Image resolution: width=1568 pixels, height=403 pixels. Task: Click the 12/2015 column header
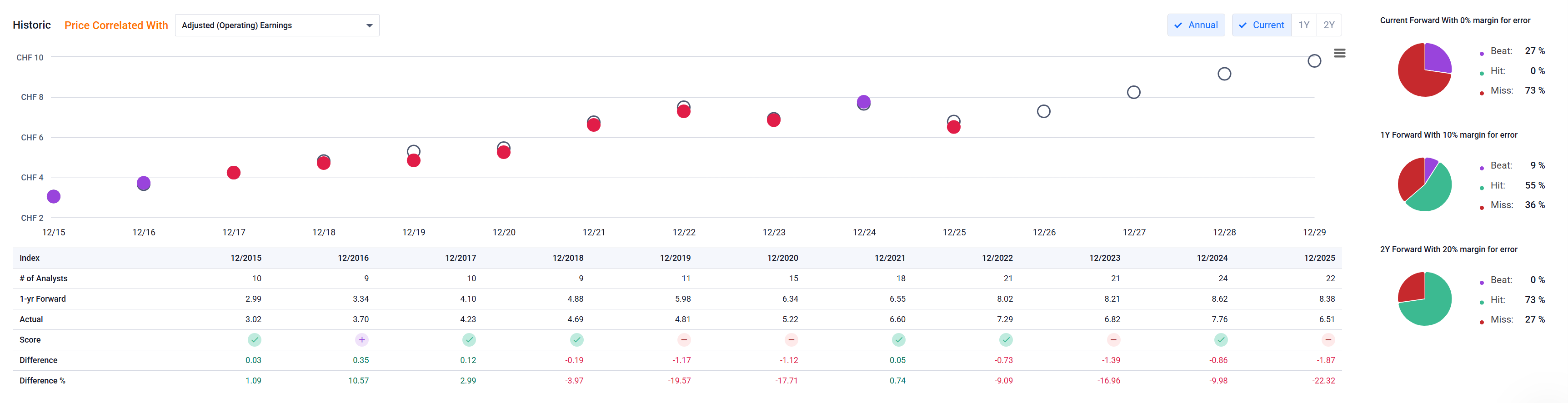click(x=246, y=258)
